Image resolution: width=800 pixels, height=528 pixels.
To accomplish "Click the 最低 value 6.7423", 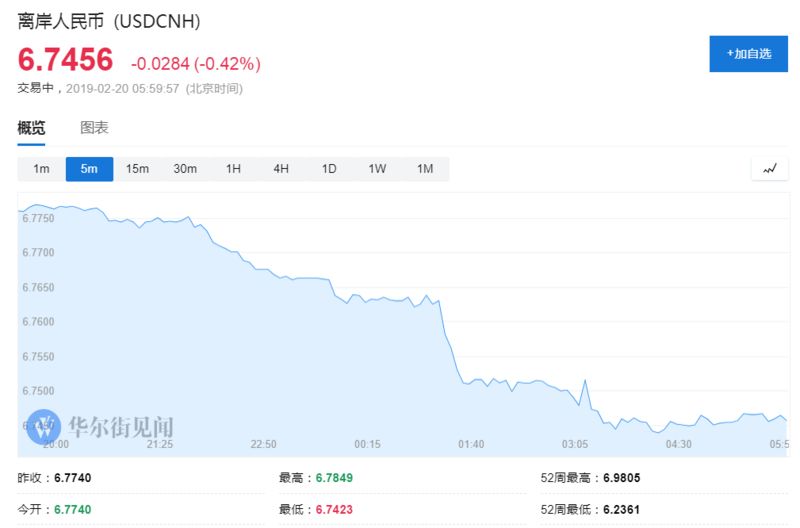I will (x=334, y=509).
